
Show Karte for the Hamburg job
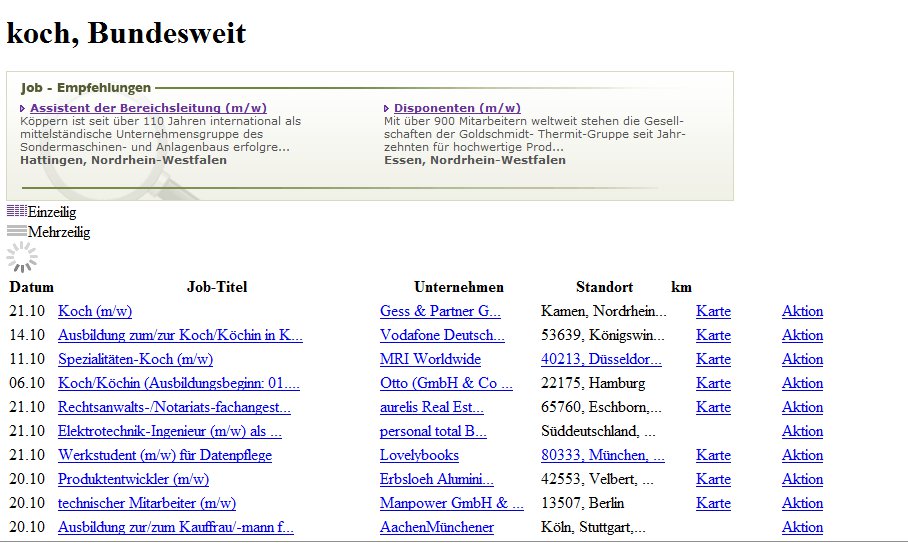tap(713, 383)
